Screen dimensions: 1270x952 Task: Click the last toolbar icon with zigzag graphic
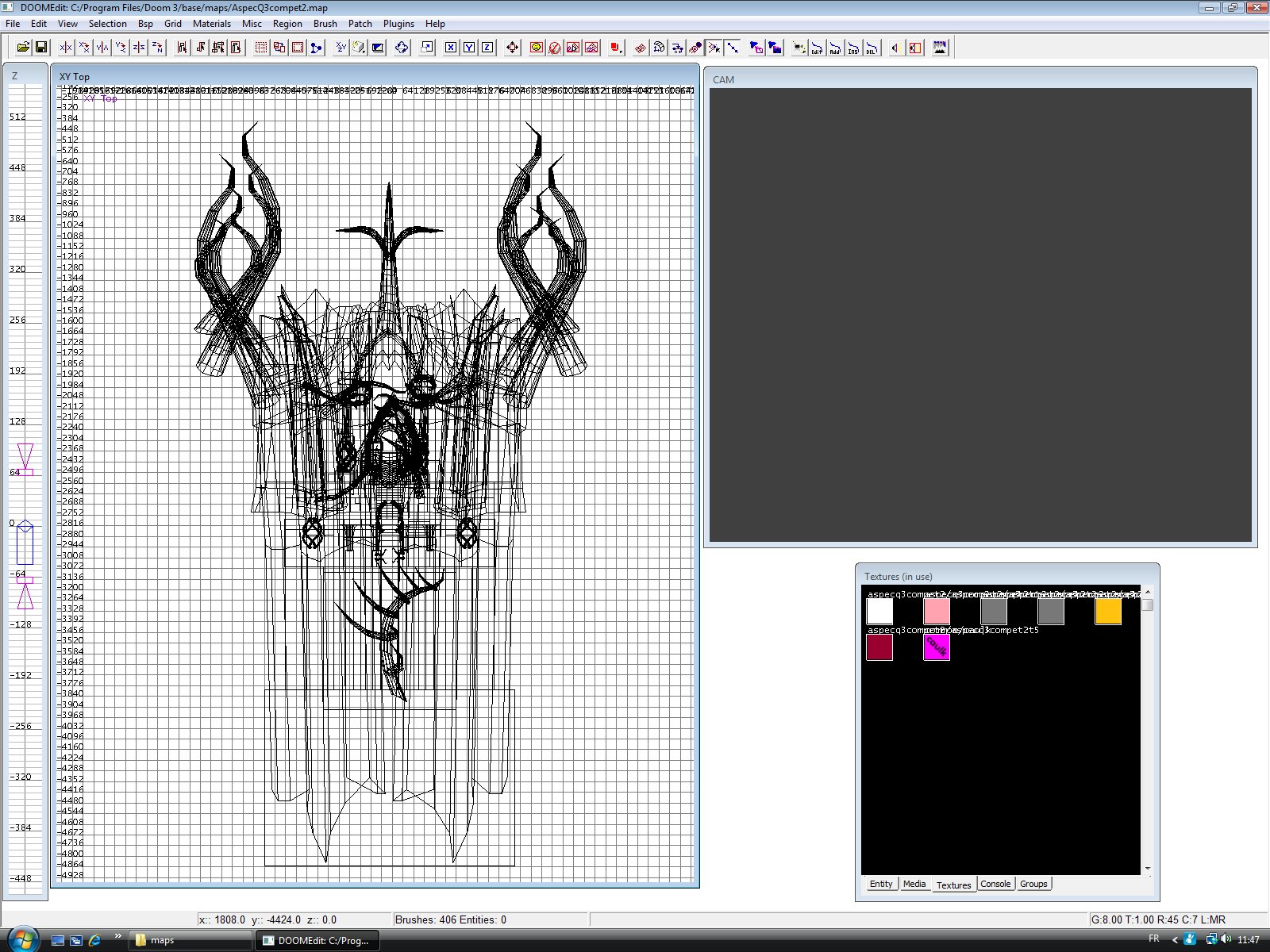940,48
